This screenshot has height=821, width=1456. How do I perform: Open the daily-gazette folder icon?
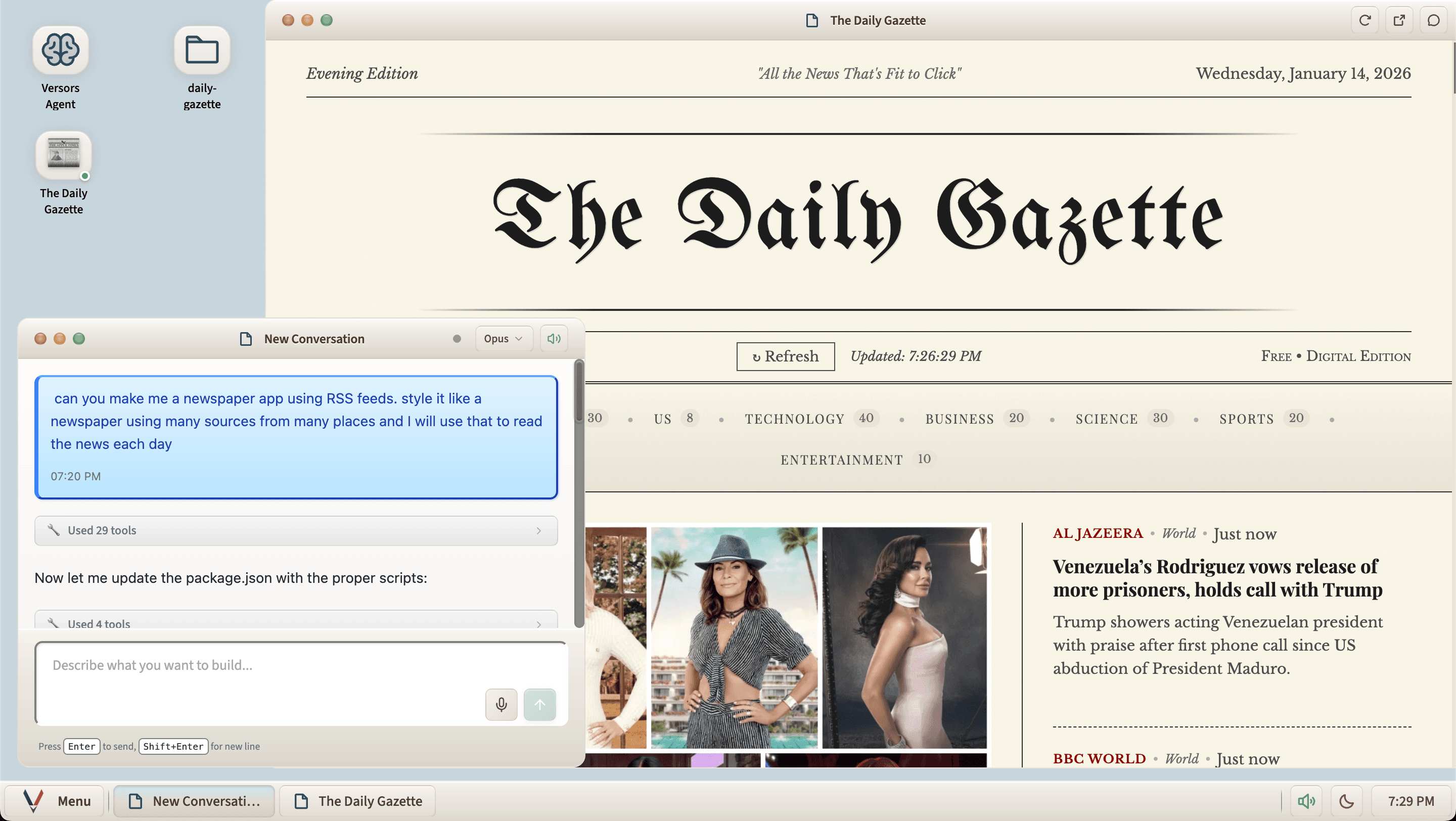(202, 50)
